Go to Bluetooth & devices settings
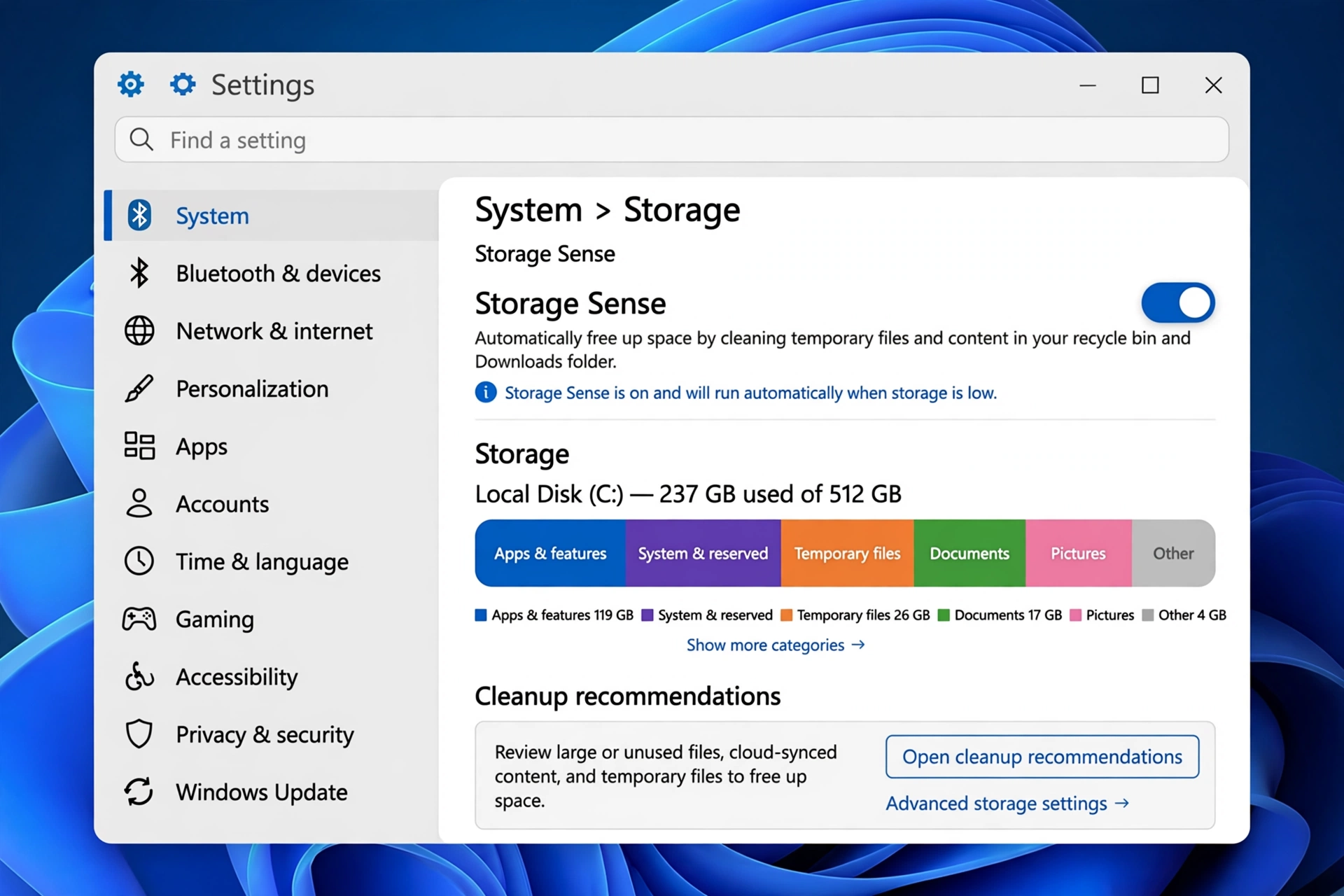This screenshot has width=1344, height=896. tap(272, 273)
